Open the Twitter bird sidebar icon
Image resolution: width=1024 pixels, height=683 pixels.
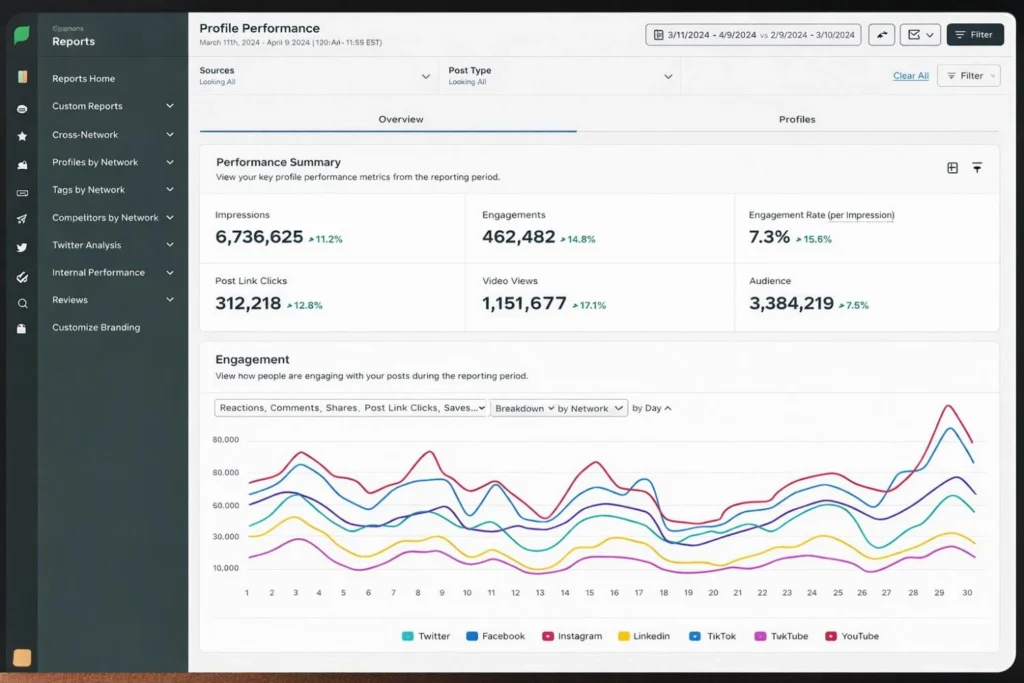[x=22, y=247]
